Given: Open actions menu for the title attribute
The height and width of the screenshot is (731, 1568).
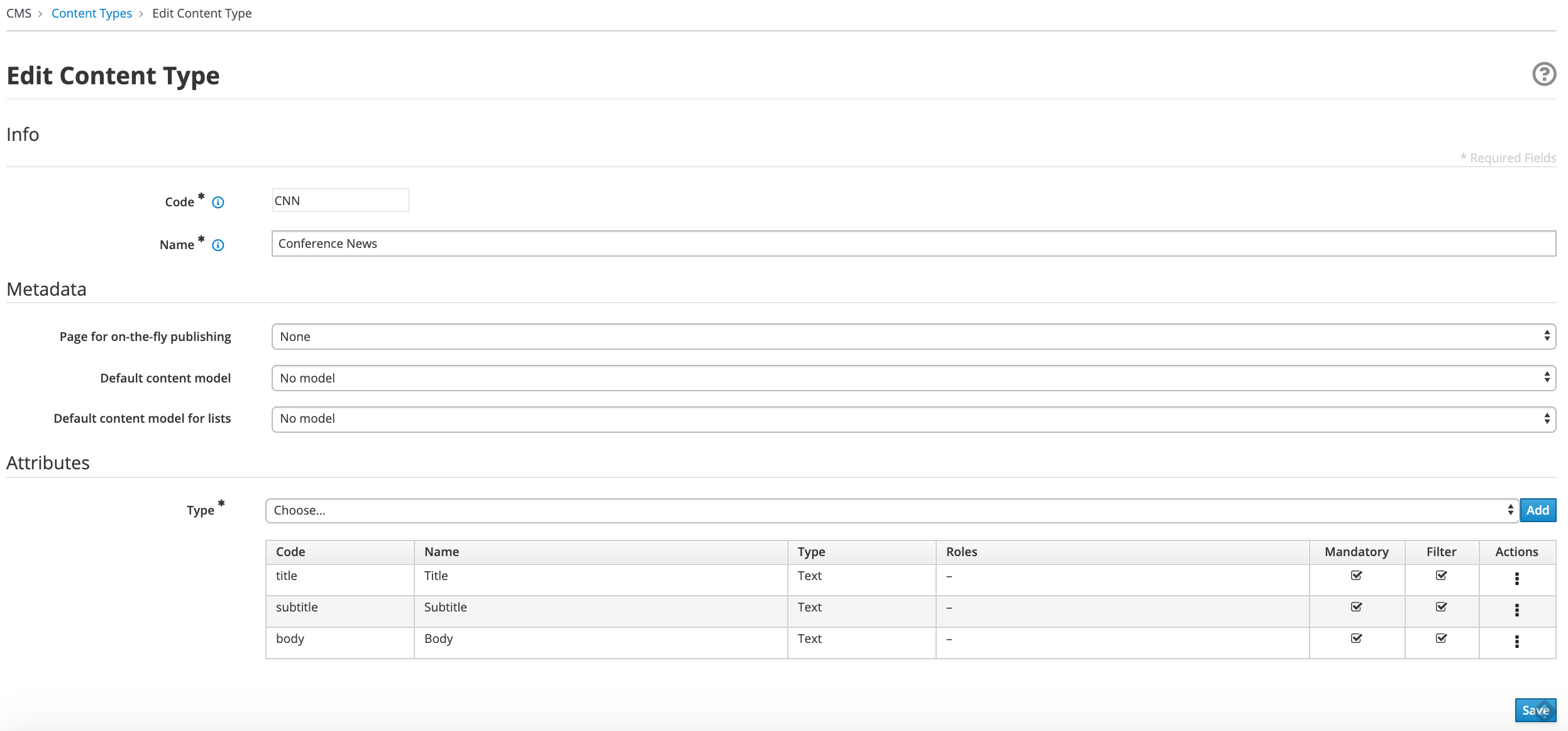Looking at the screenshot, I should [1516, 579].
